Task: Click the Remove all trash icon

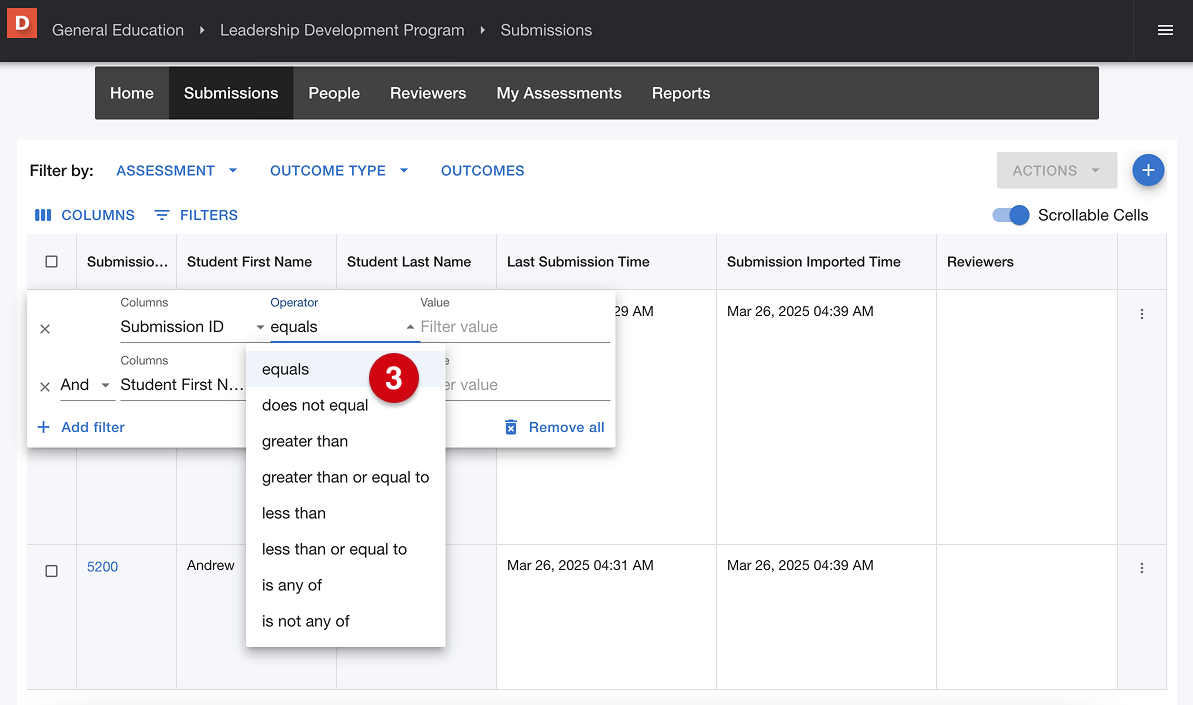Action: (x=511, y=427)
